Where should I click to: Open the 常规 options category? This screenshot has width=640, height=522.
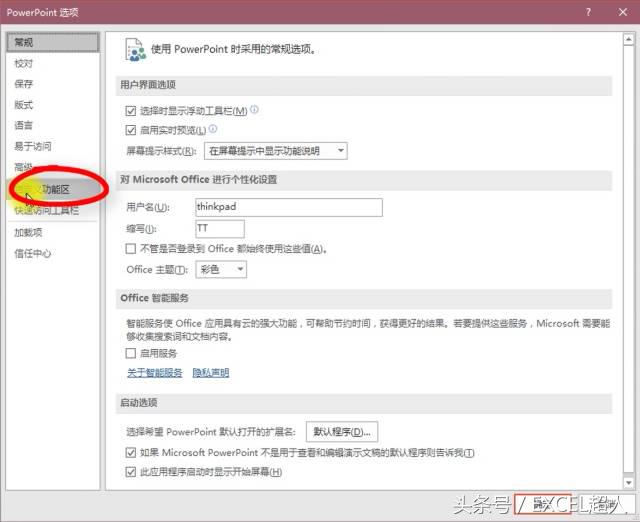point(53,42)
